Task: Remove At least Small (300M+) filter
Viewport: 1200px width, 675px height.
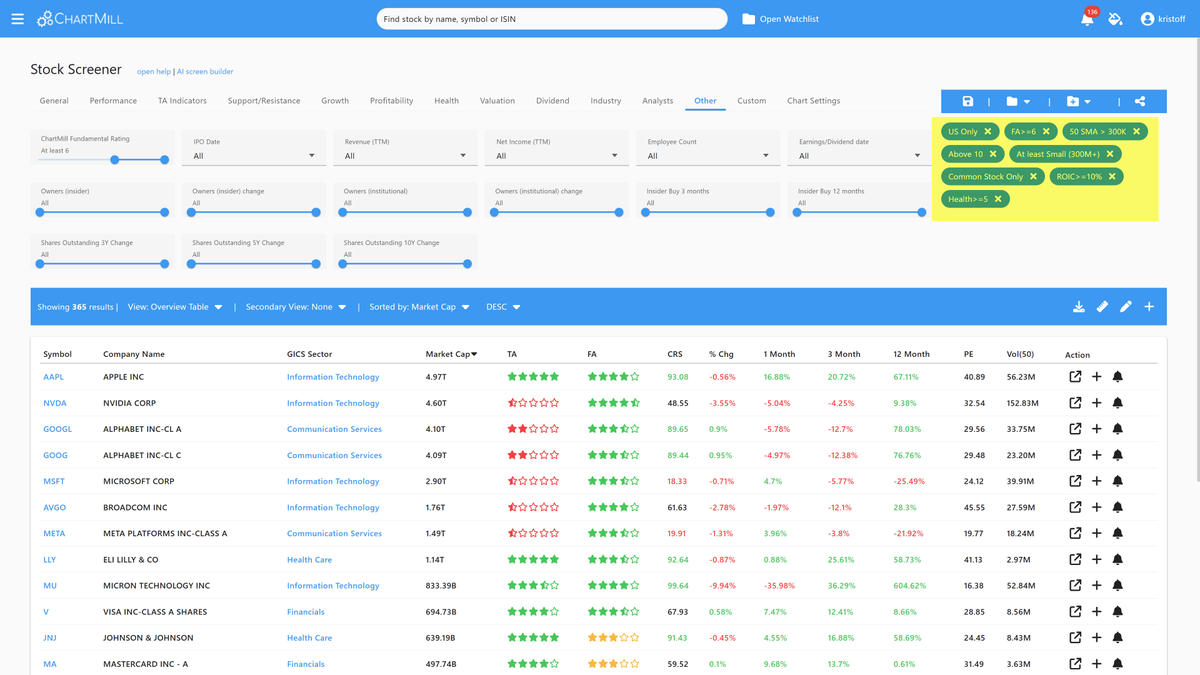Action: (1110, 154)
